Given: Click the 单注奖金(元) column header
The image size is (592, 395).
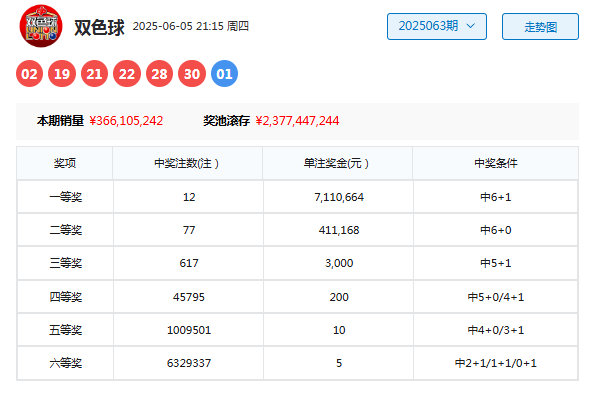Looking at the screenshot, I should [337, 163].
